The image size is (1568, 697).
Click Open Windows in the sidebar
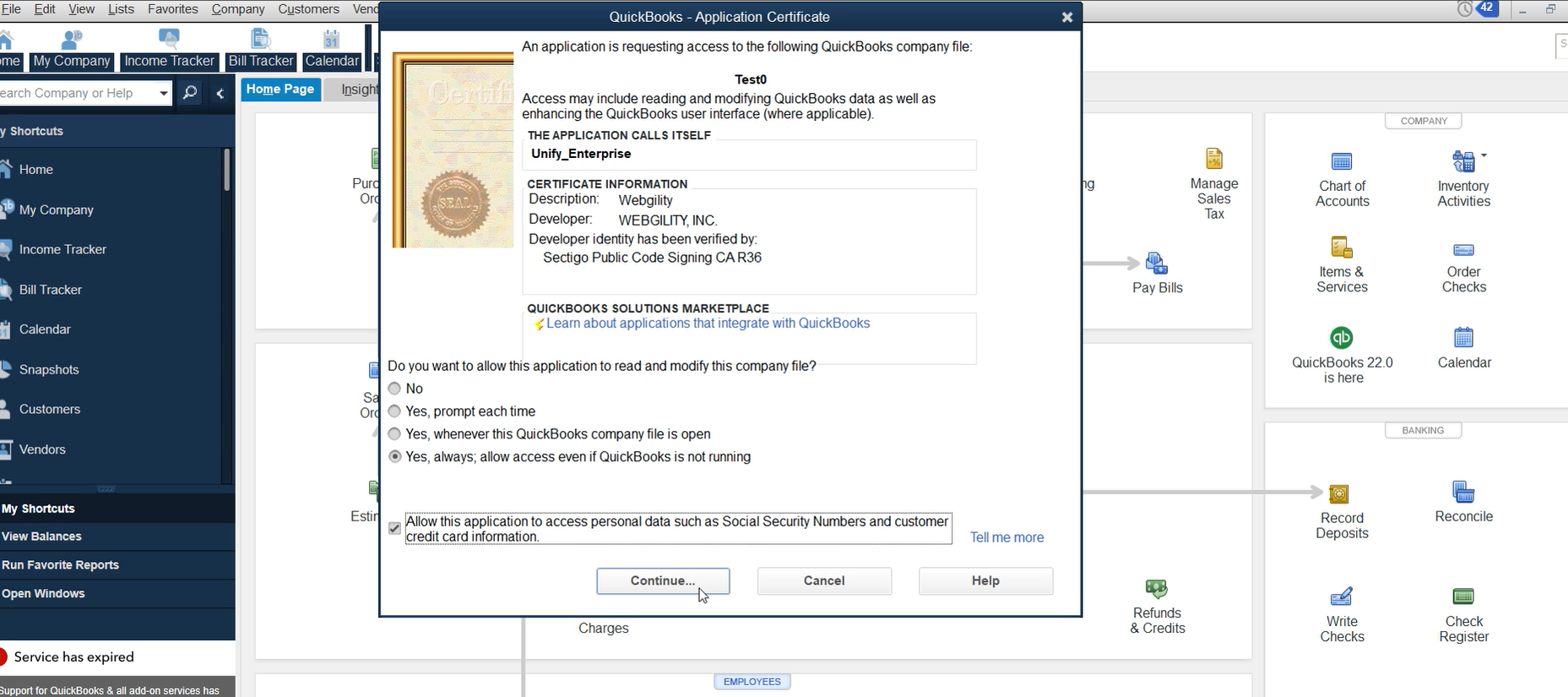pyautogui.click(x=117, y=594)
